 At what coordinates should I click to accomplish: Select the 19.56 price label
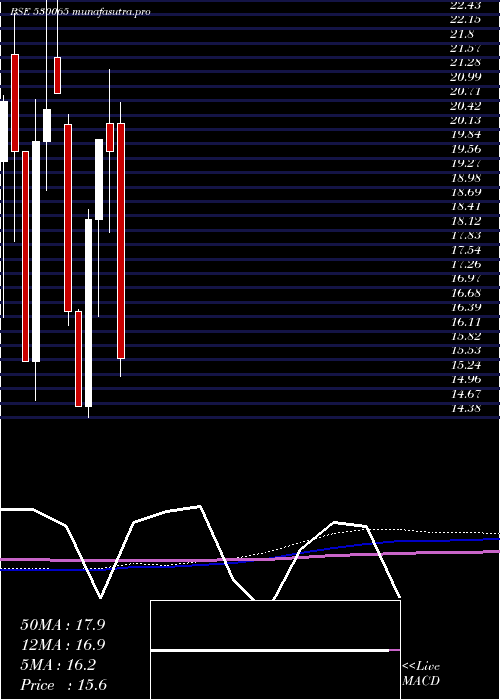click(x=466, y=149)
